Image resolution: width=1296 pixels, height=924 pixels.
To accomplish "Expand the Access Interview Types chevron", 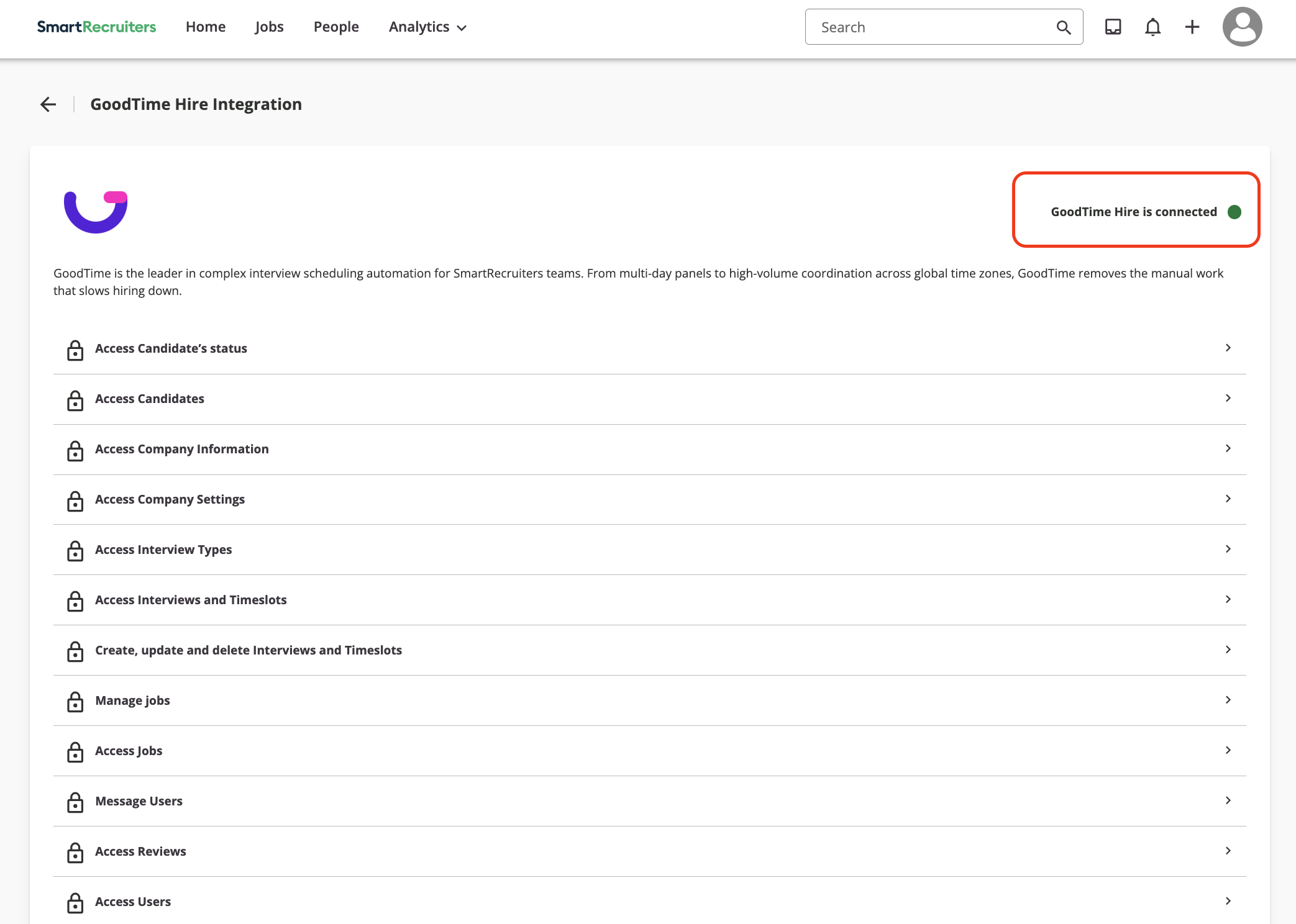I will pyautogui.click(x=1228, y=549).
